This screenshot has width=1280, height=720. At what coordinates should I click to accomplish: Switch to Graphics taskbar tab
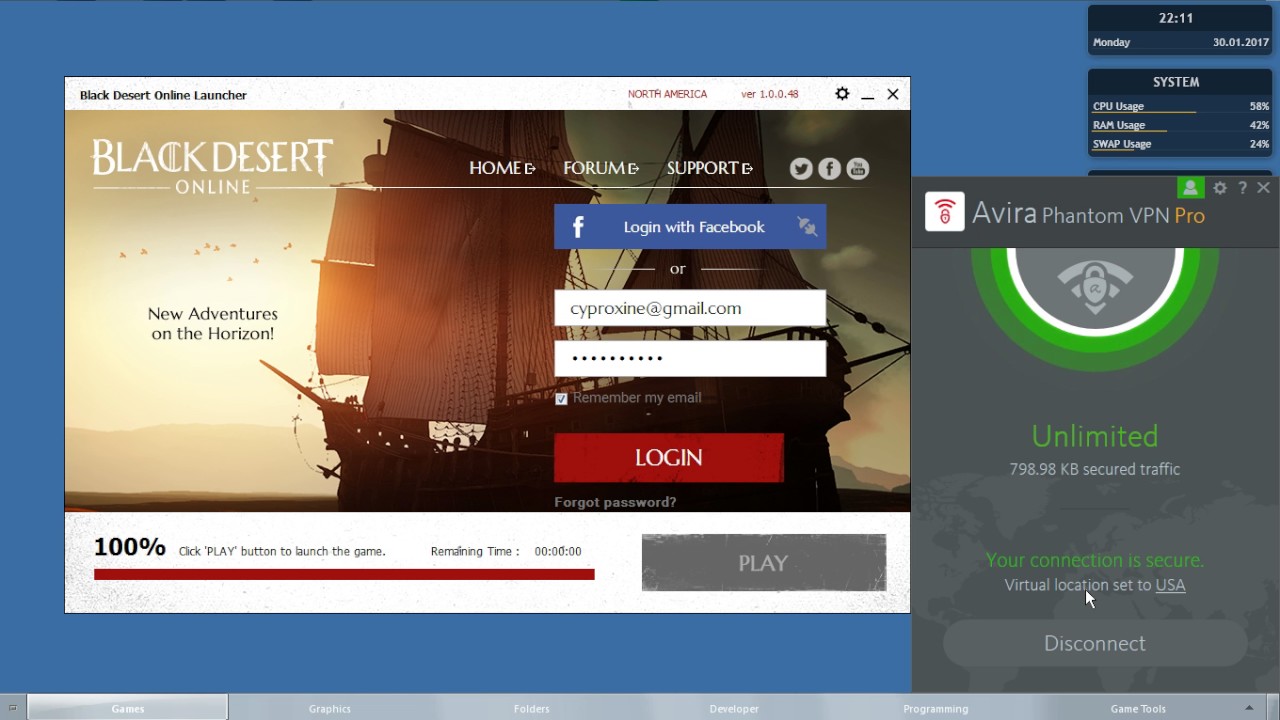(330, 708)
